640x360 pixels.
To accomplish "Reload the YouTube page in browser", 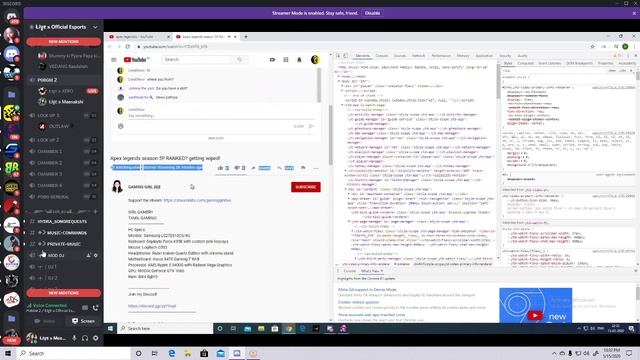I will coord(128,47).
